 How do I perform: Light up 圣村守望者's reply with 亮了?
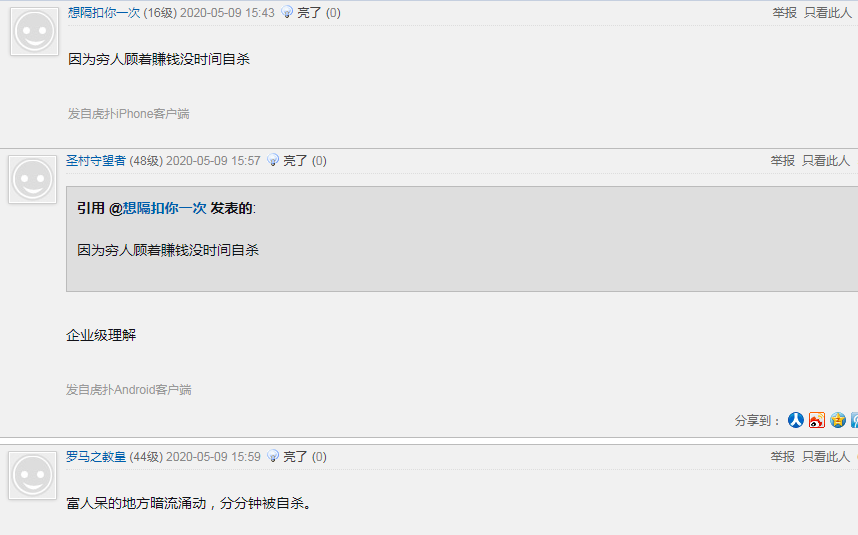[295, 161]
